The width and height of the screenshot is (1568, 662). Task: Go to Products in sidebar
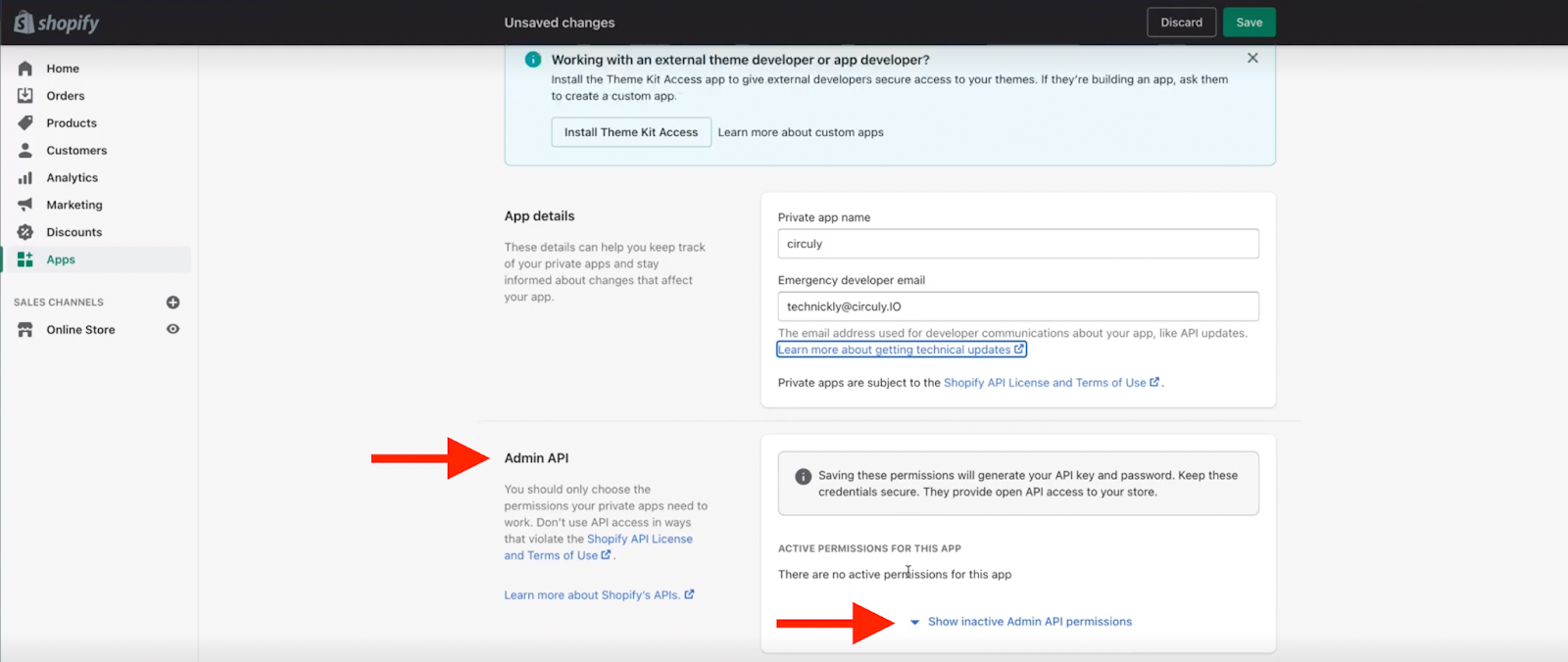pyautogui.click(x=72, y=123)
